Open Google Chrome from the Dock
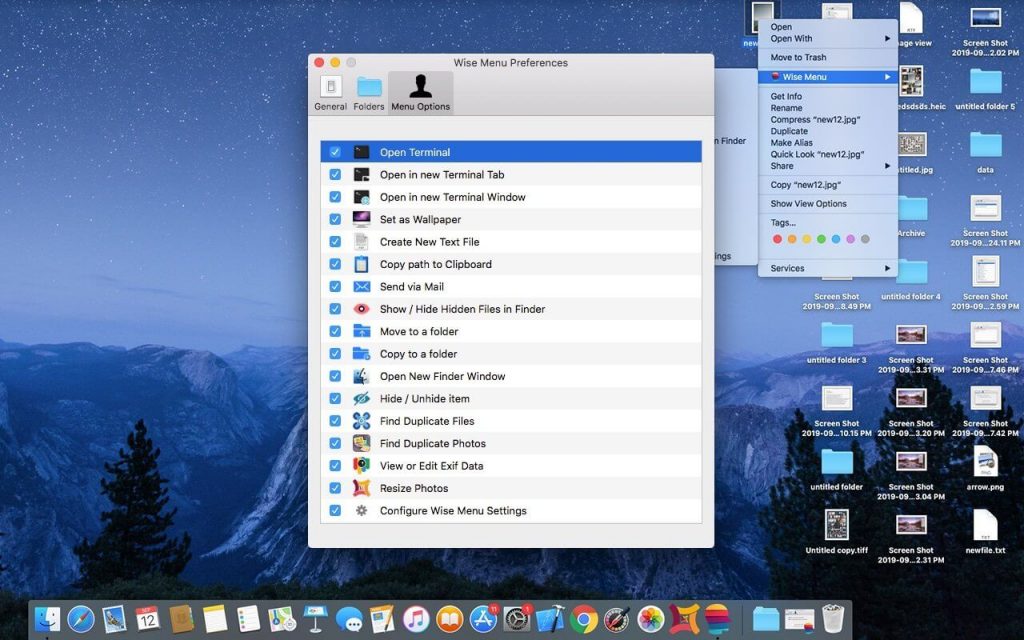This screenshot has width=1024, height=640. [x=583, y=619]
